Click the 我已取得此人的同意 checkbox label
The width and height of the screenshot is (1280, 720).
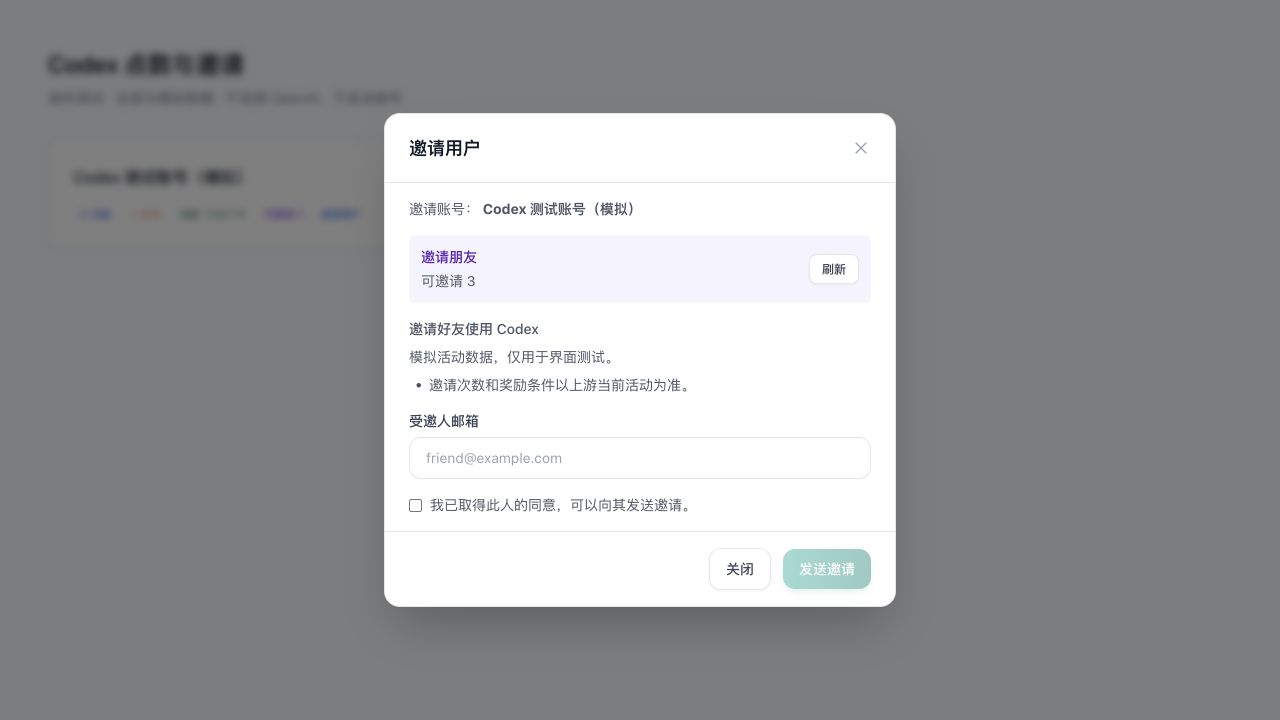(x=562, y=506)
